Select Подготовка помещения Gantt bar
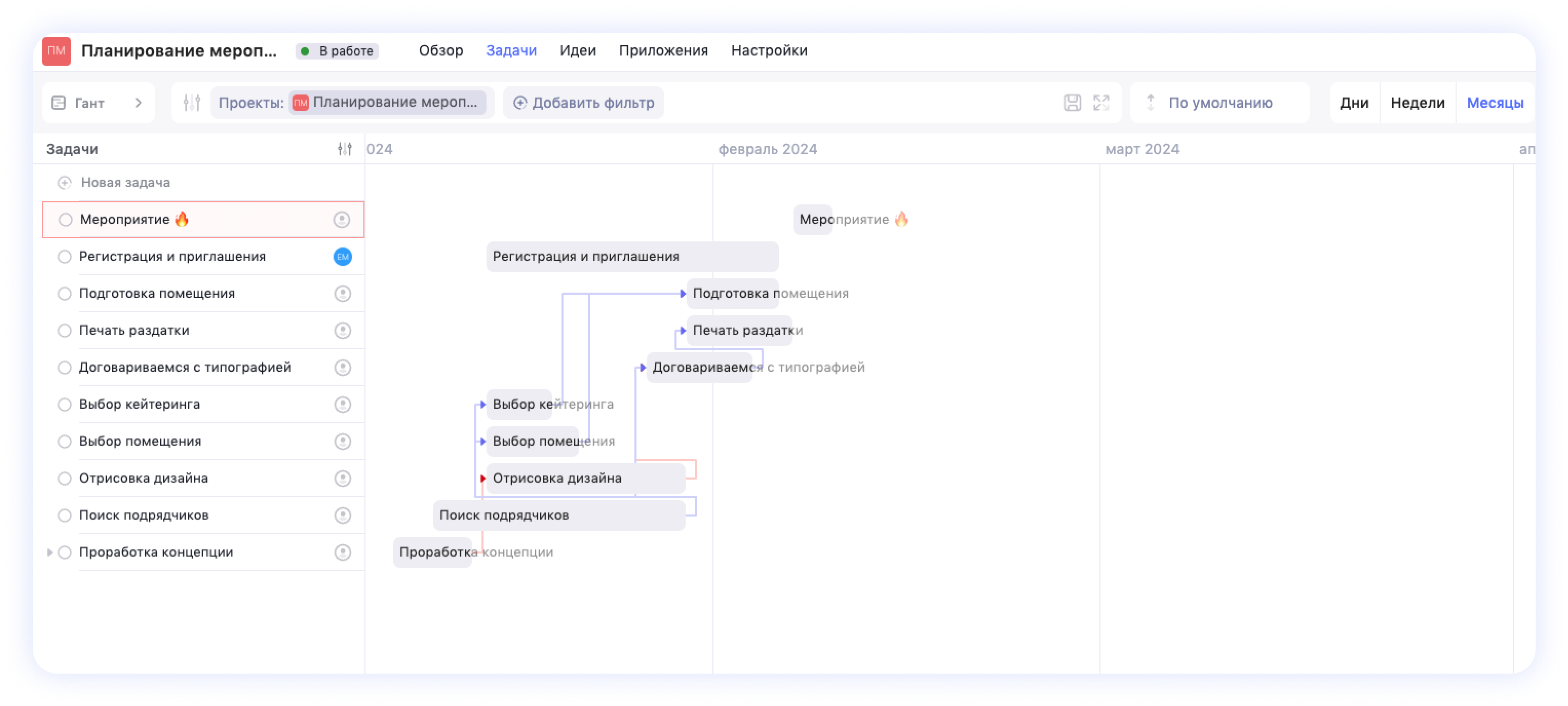The height and width of the screenshot is (706, 1568). [x=733, y=294]
